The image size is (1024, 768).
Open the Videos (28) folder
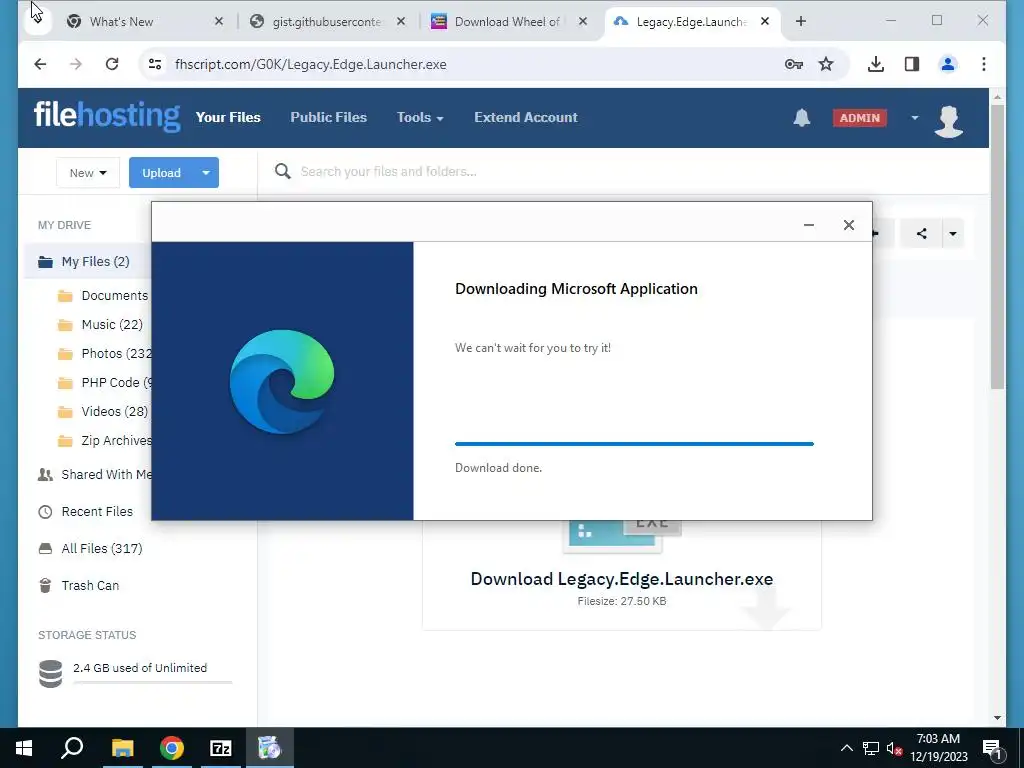(x=103, y=411)
